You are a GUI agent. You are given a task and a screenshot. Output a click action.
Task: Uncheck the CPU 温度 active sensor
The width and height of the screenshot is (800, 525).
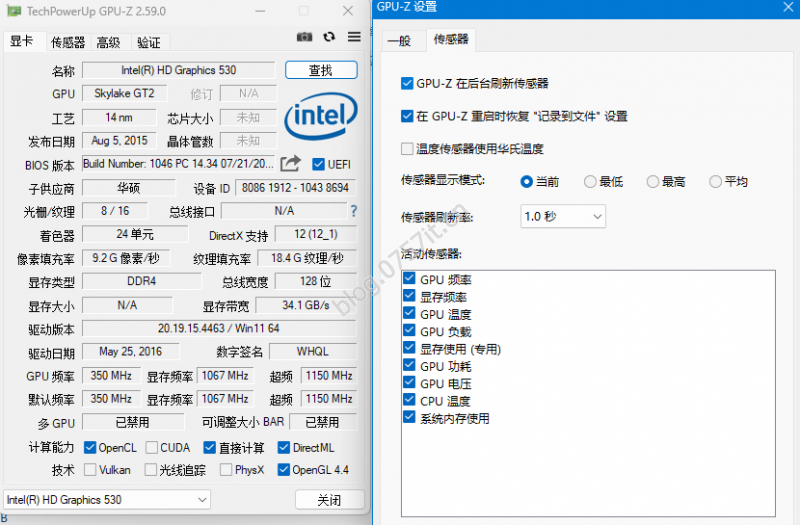[409, 399]
